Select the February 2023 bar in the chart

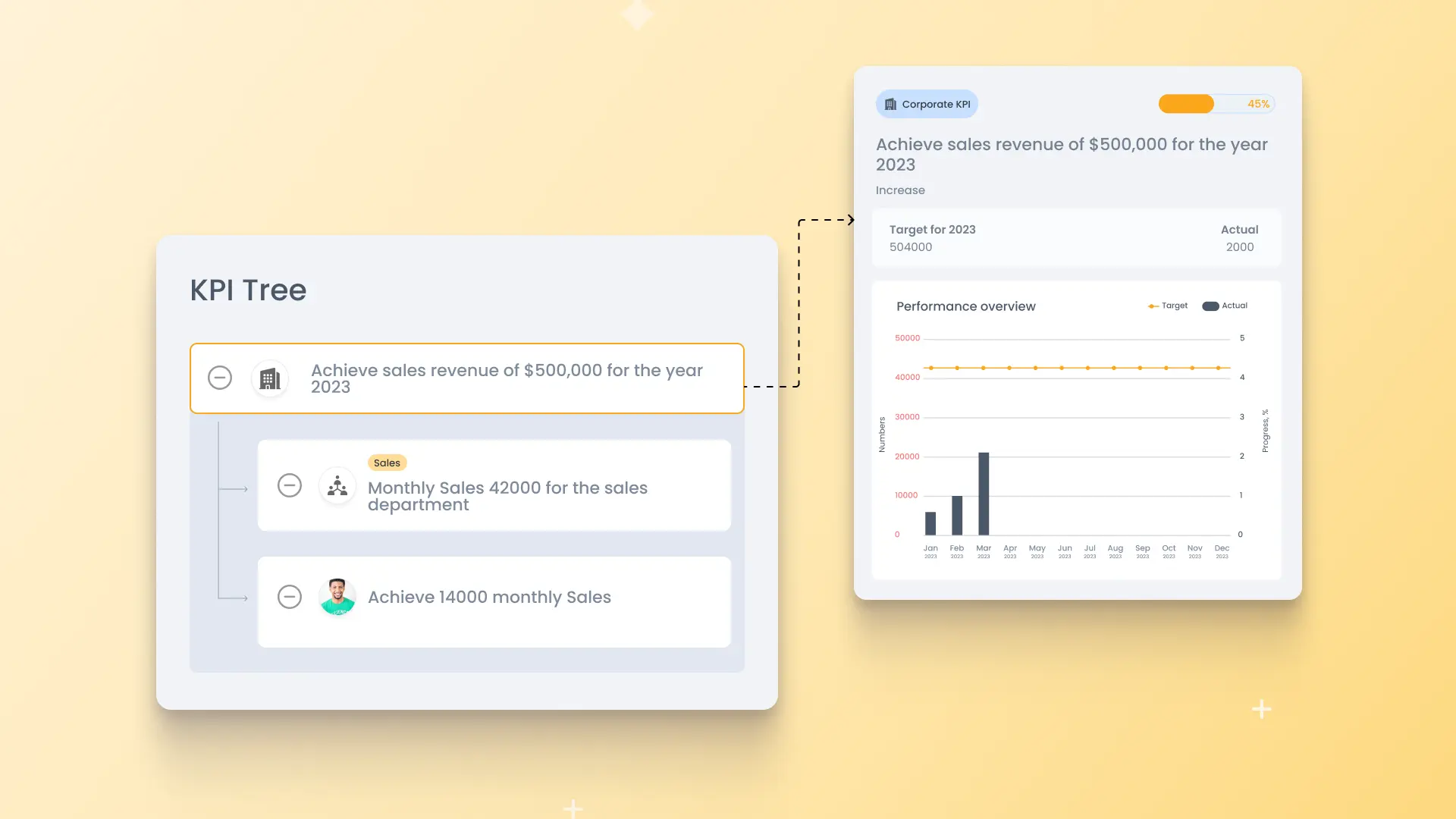pos(957,516)
